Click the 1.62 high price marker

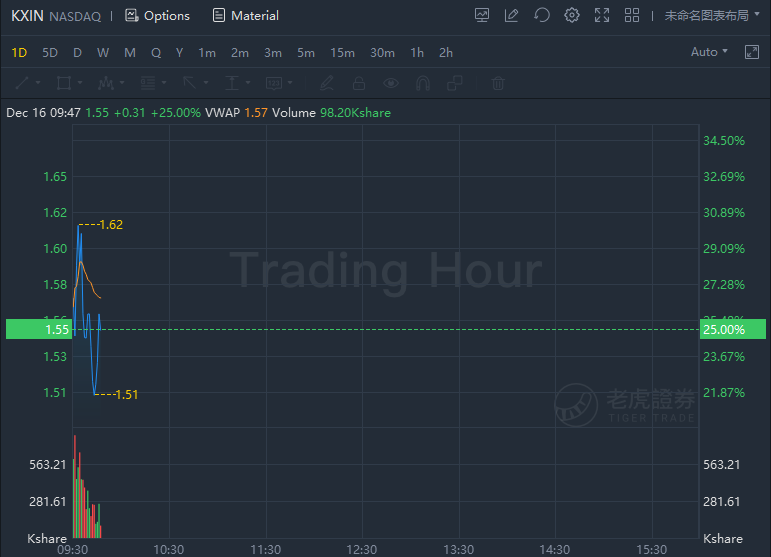click(111, 225)
